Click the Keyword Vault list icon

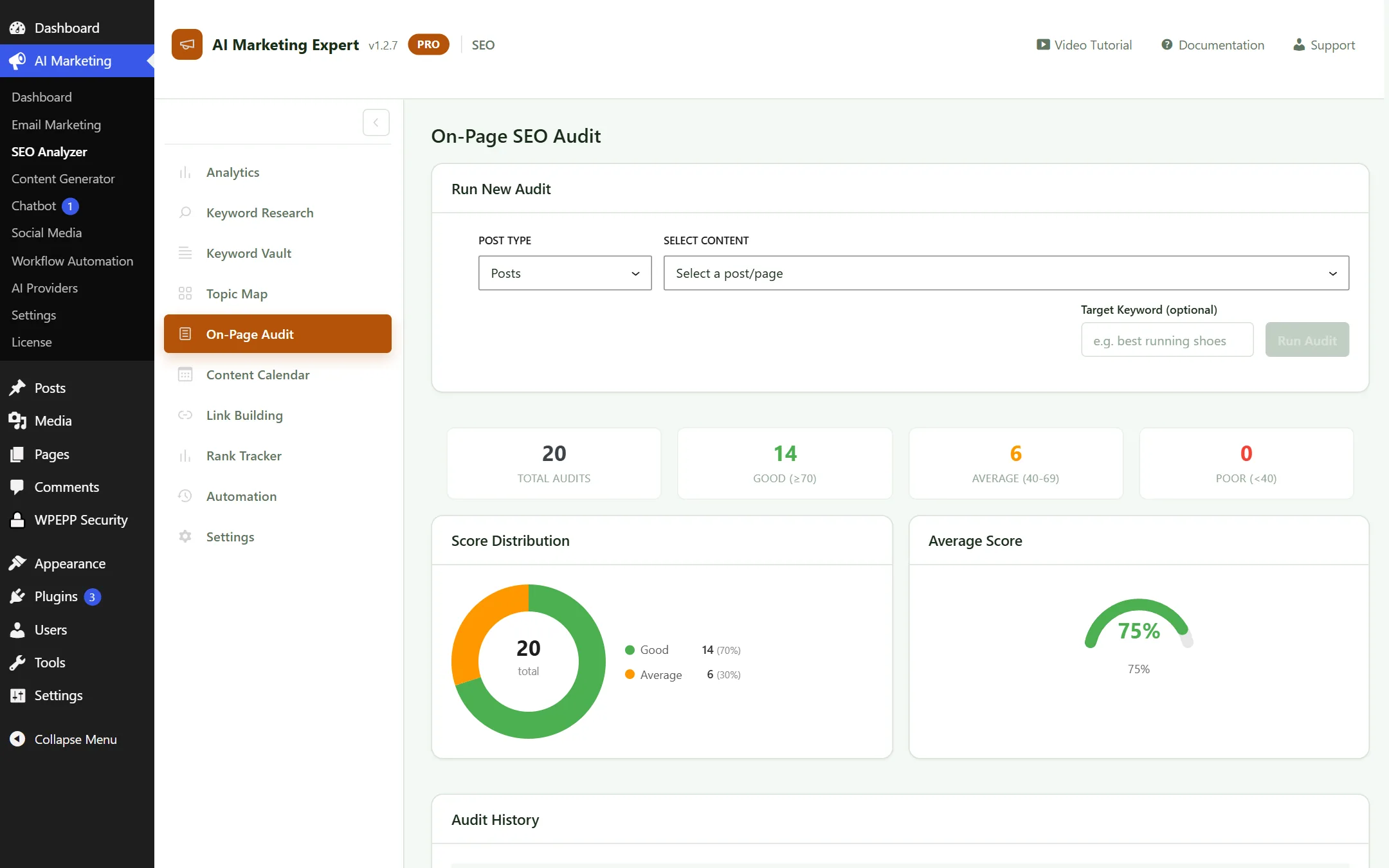[x=185, y=253]
